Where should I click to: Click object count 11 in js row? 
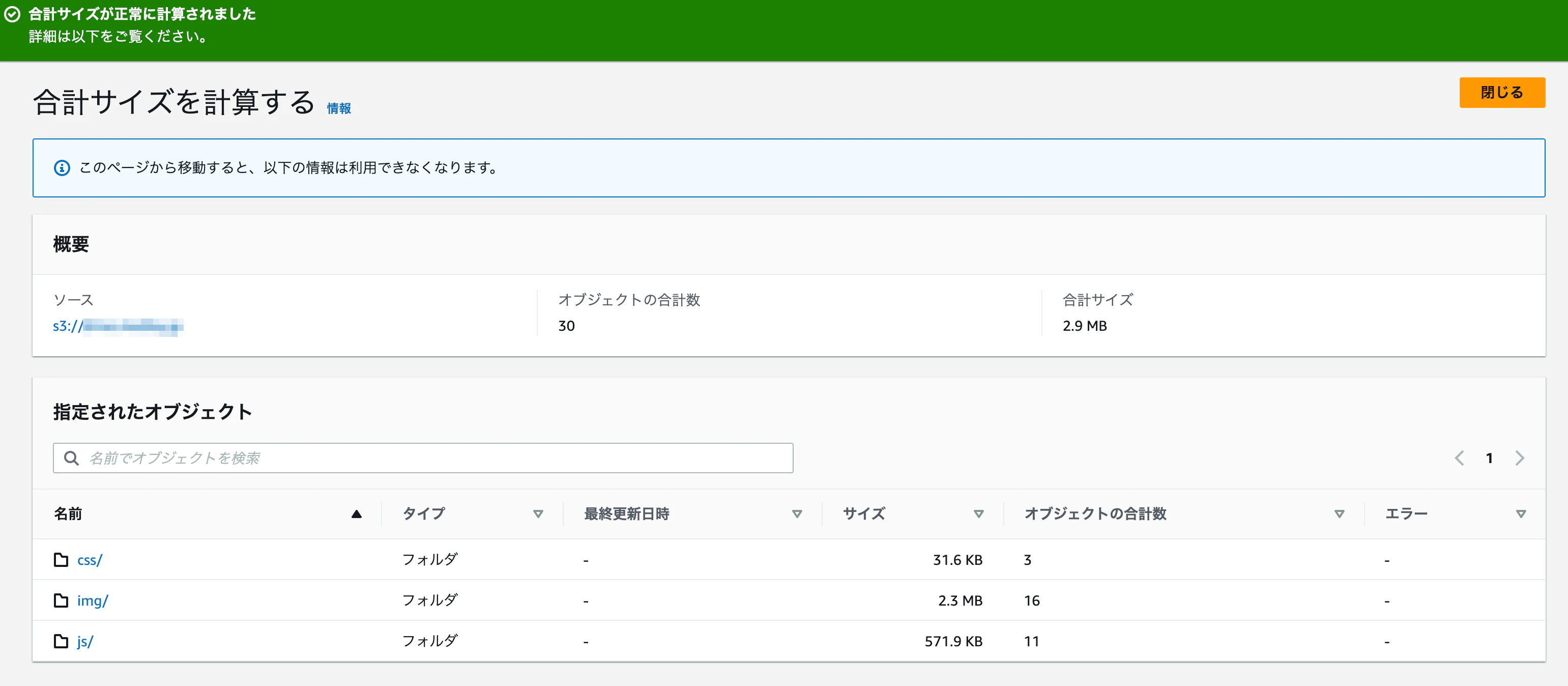pos(1031,642)
